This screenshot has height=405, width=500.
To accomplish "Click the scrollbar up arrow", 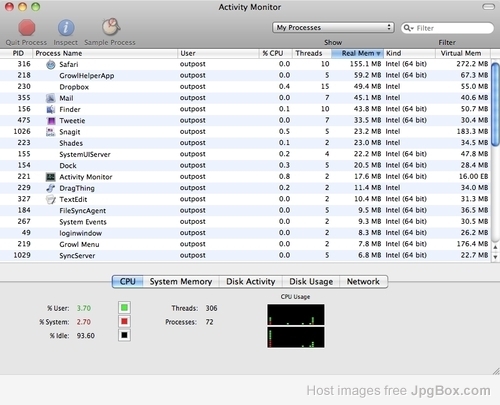I will (x=496, y=247).
